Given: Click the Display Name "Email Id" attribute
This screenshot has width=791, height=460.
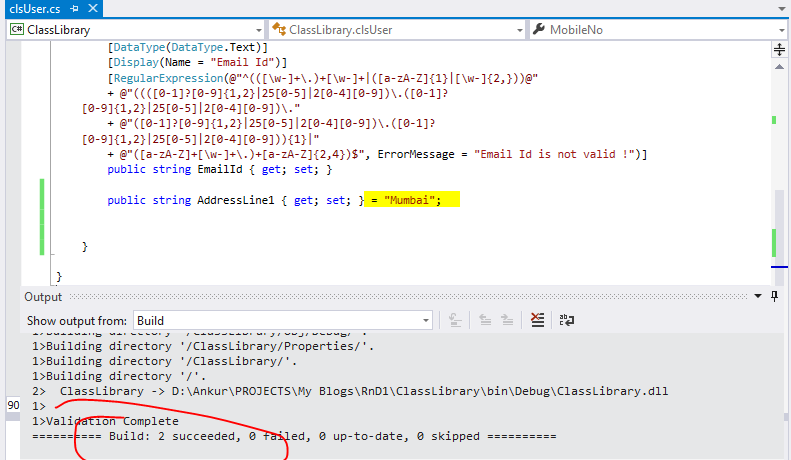Looking at the screenshot, I should (x=197, y=63).
